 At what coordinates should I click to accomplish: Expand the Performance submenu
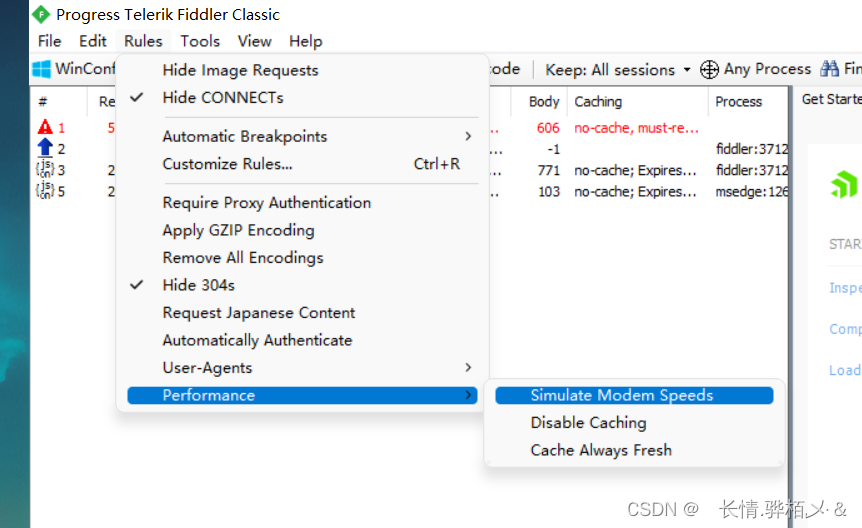[302, 395]
